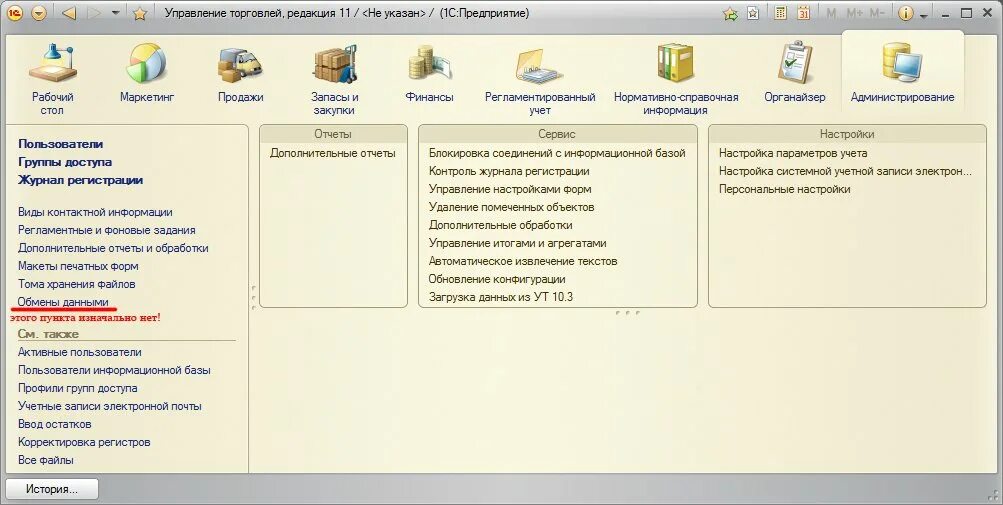
Task: Open Загрузка данных из УТ 10.3
Action: 501,296
